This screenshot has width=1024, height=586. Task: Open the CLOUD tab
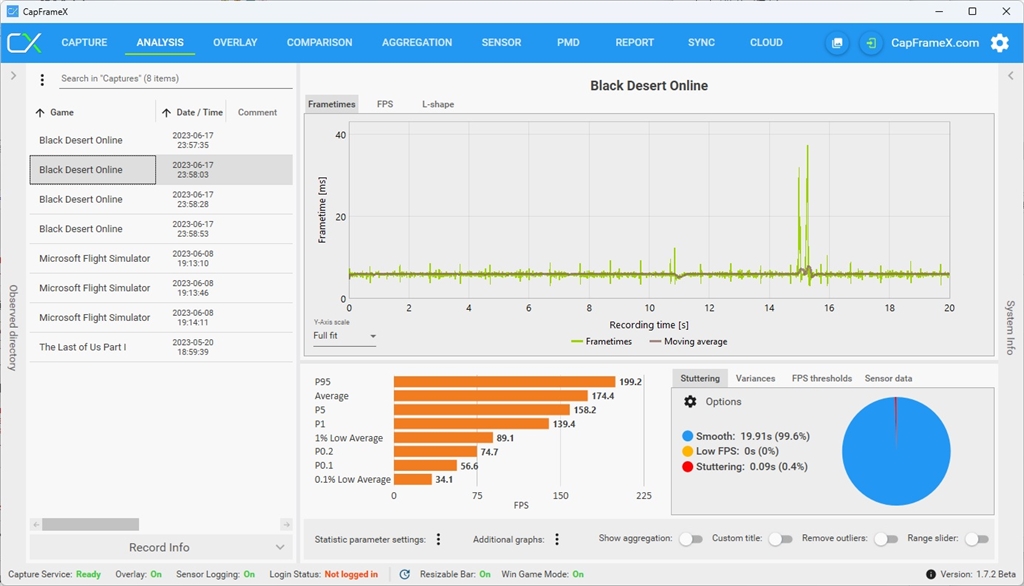point(766,42)
